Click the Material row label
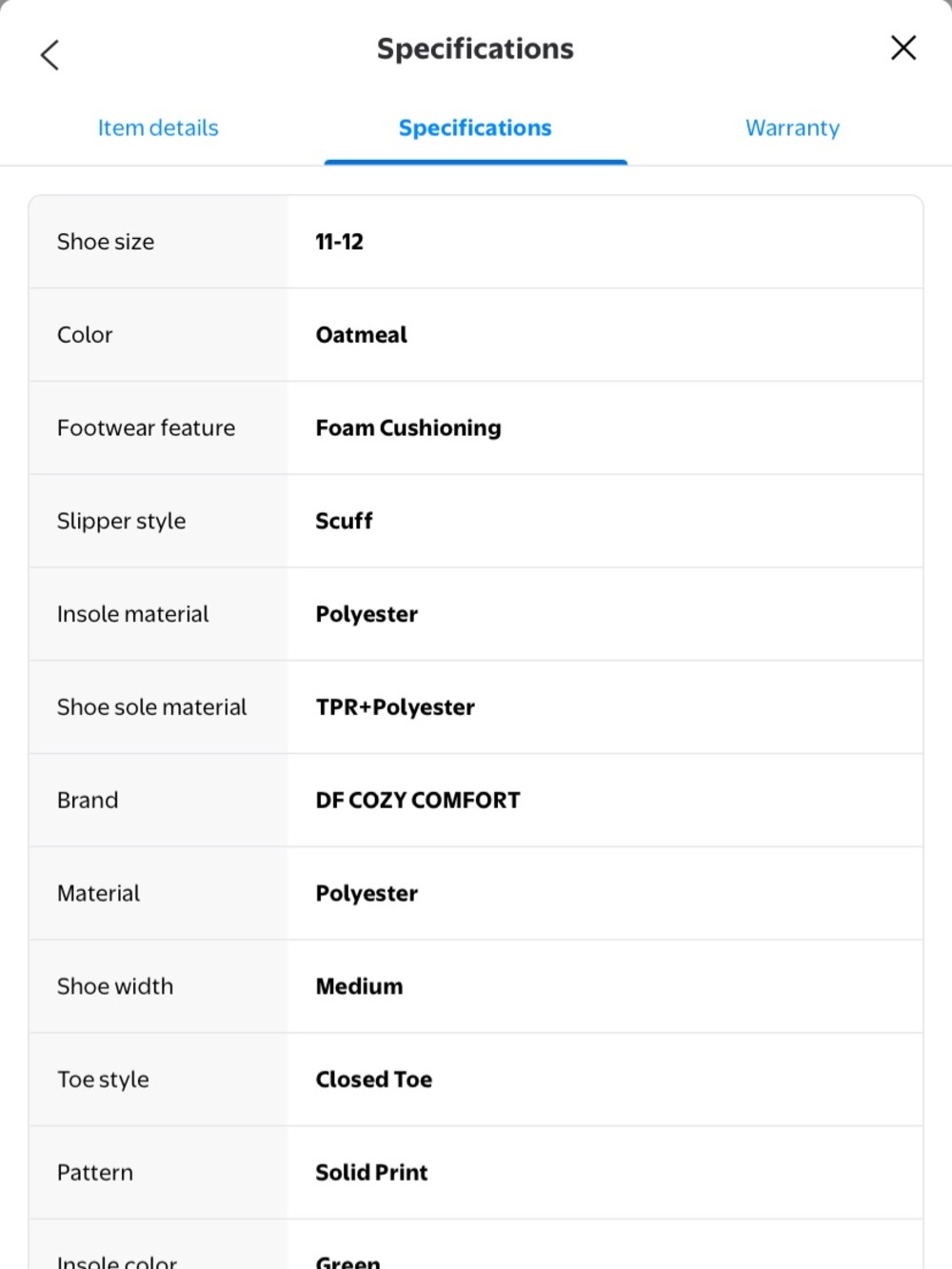 (x=98, y=893)
